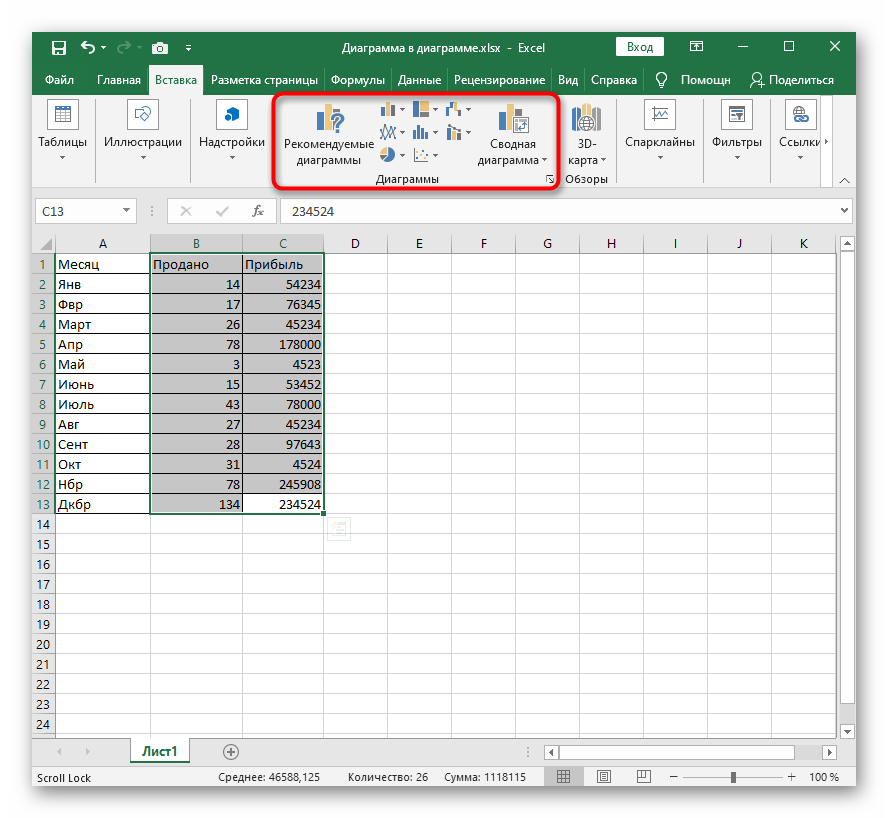The height and width of the screenshot is (818, 888).
Task: Expand the Name Box dropdown arrow
Action: point(127,211)
